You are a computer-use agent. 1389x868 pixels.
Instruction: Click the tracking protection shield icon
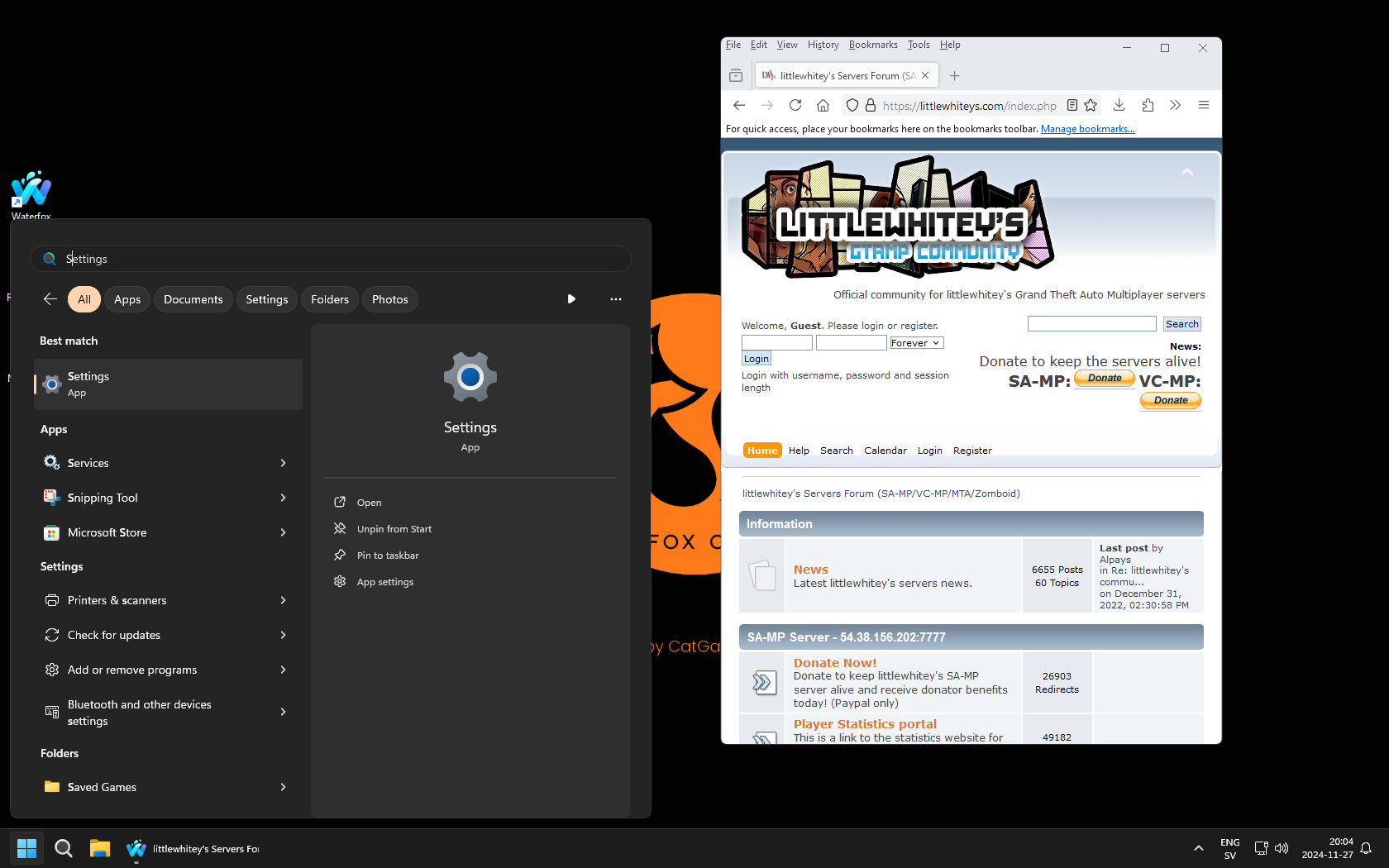[852, 105]
